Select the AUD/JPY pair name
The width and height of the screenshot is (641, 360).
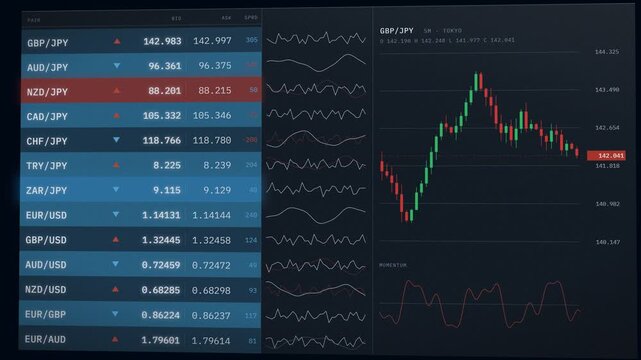tap(47, 67)
